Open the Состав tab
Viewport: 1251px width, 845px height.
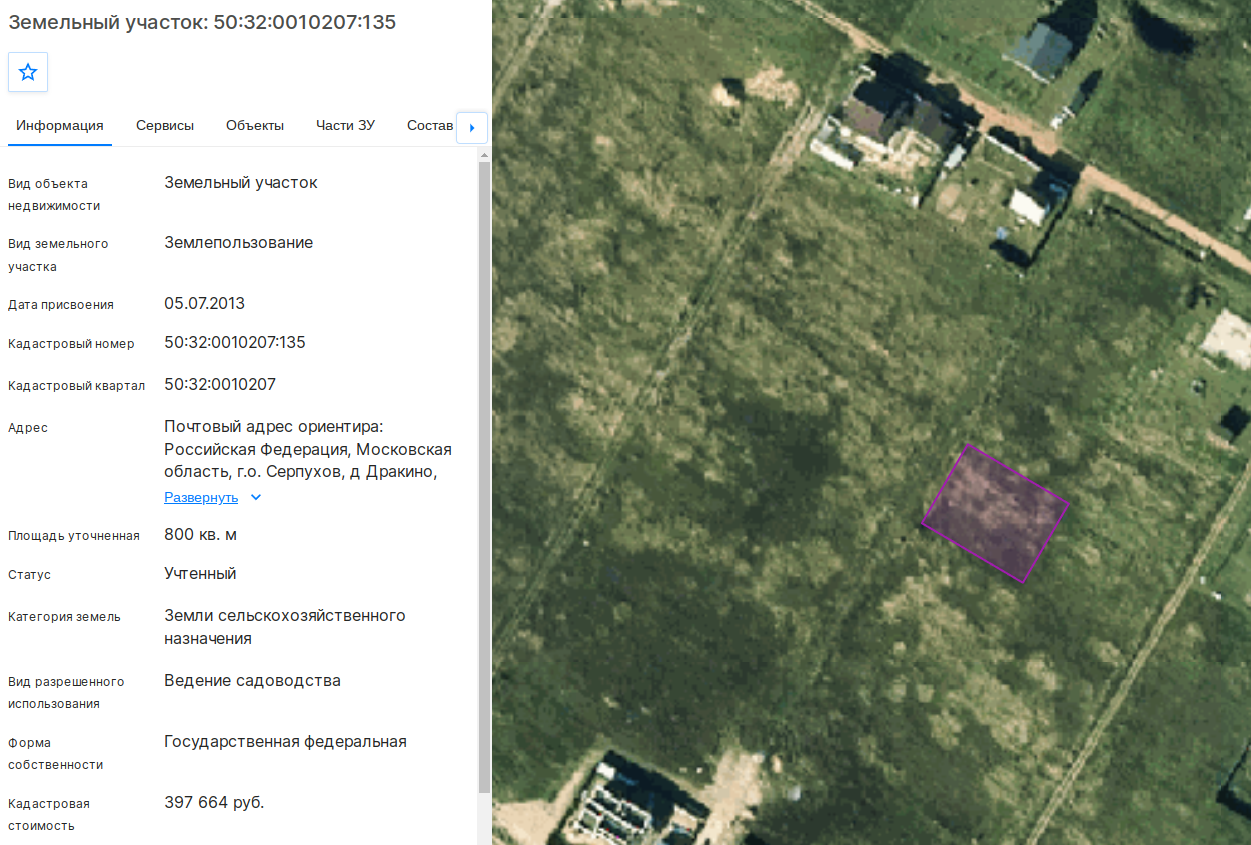(430, 125)
